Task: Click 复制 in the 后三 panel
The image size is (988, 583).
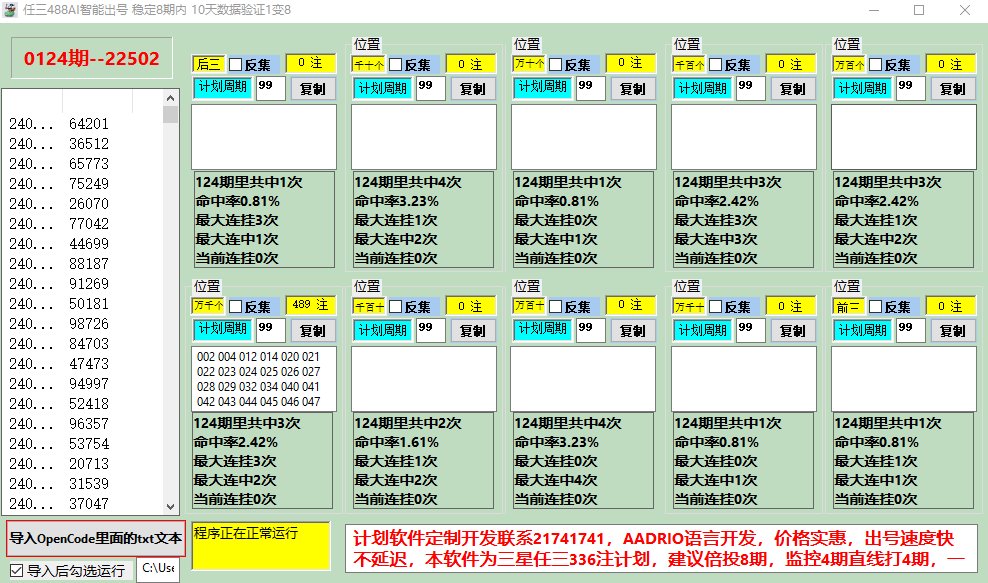Action: [x=313, y=89]
